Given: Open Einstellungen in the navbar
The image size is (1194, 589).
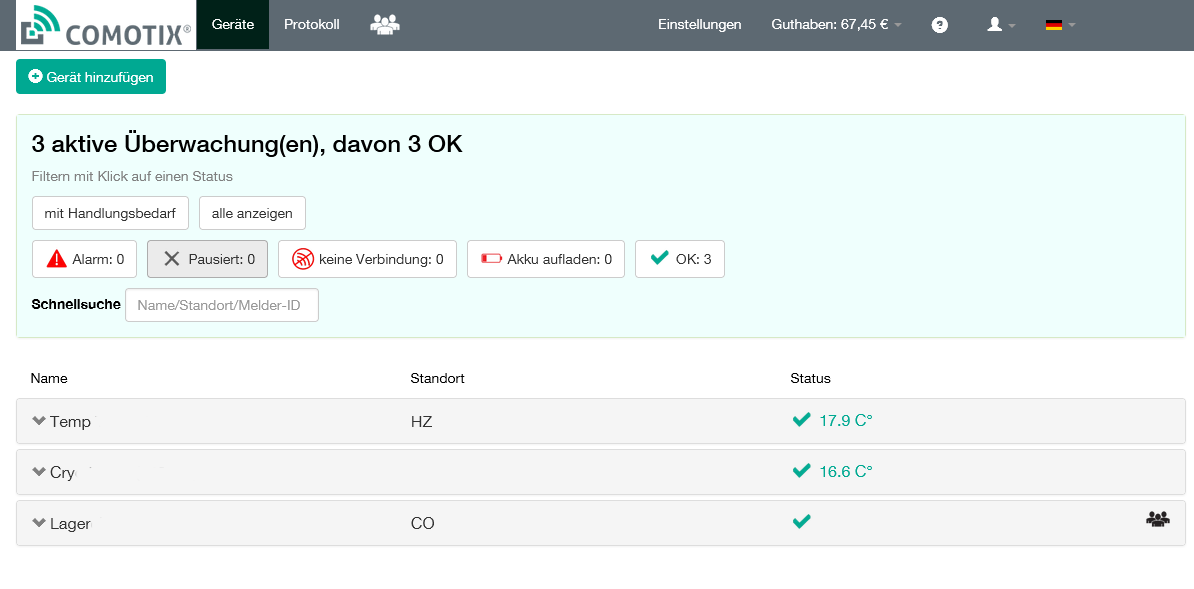Looking at the screenshot, I should (x=699, y=25).
